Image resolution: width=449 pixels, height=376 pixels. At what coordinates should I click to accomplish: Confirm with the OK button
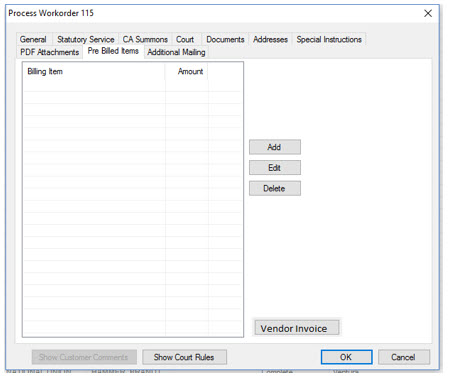point(346,357)
